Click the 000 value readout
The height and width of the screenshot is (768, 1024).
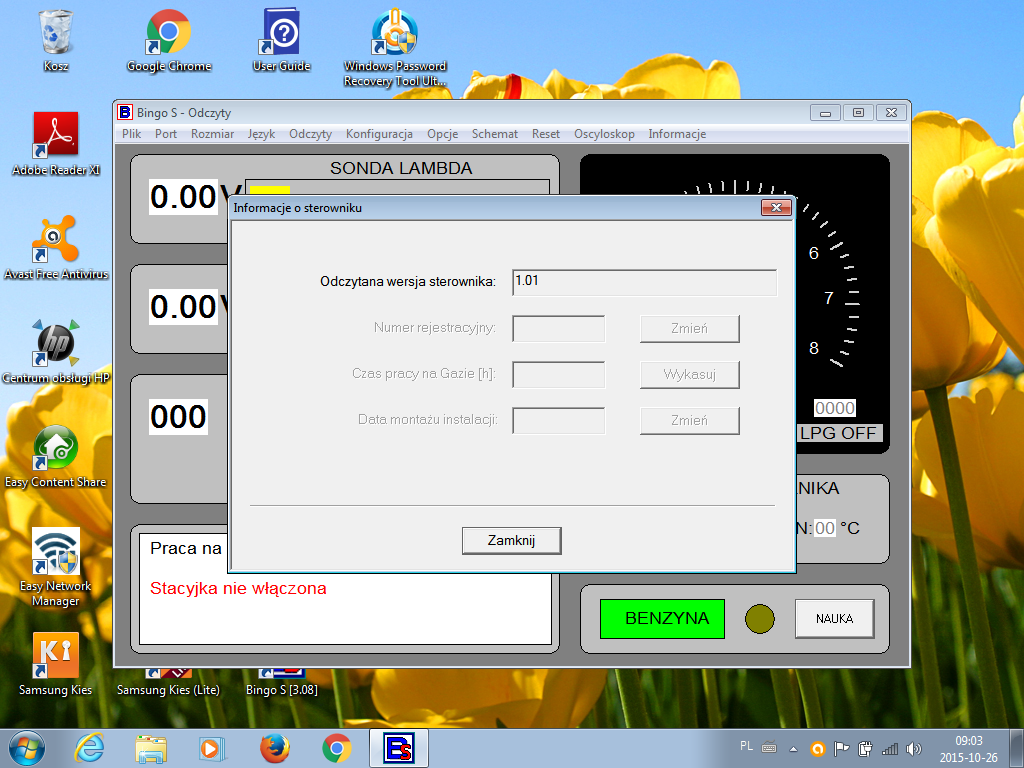(178, 417)
